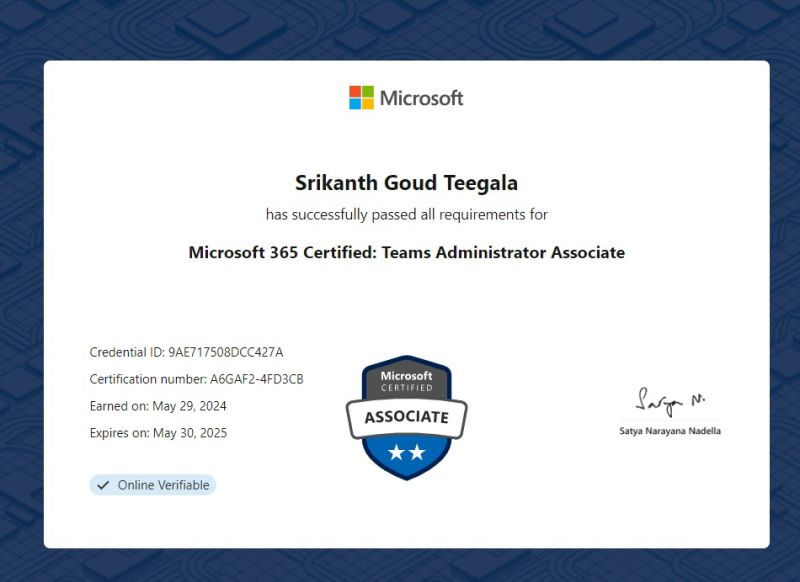Viewport: 800px width, 582px height.
Task: Select the Teams Administrator Associate title
Action: 407,252
